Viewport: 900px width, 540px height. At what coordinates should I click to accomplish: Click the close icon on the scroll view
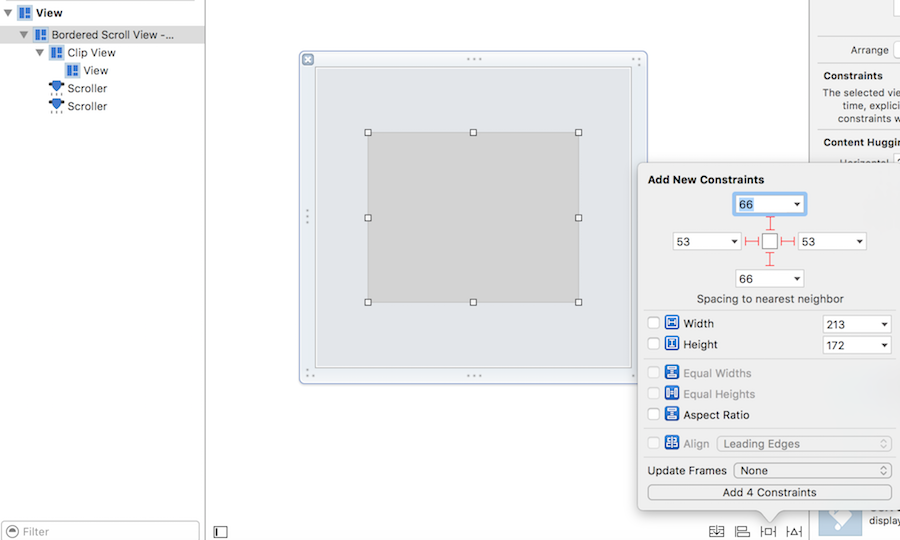[308, 60]
